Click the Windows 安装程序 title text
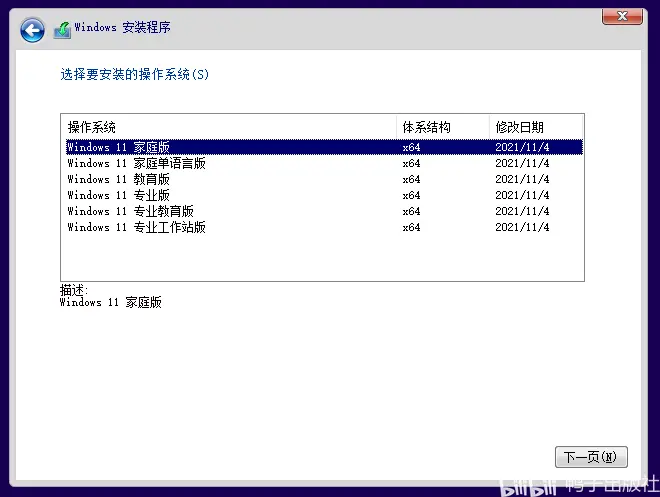This screenshot has height=497, width=660. pyautogui.click(x=122, y=27)
